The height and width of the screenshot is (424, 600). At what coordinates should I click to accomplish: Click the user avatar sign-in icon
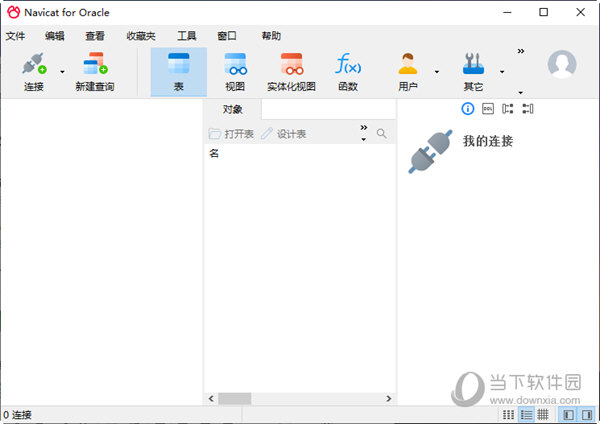(x=562, y=64)
